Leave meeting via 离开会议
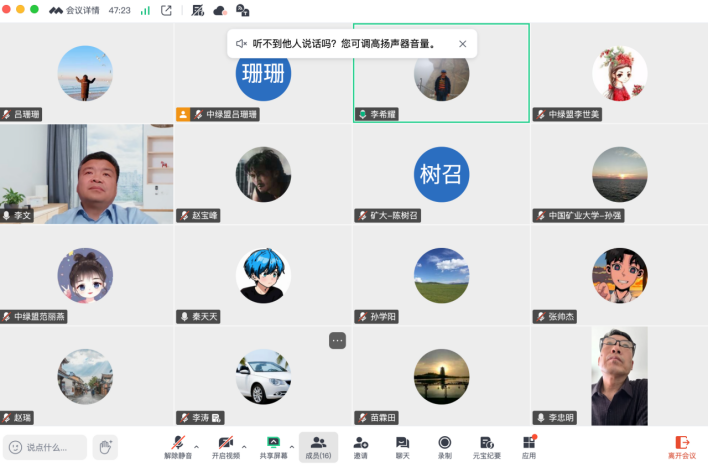This screenshot has height=467, width=708. [682, 446]
